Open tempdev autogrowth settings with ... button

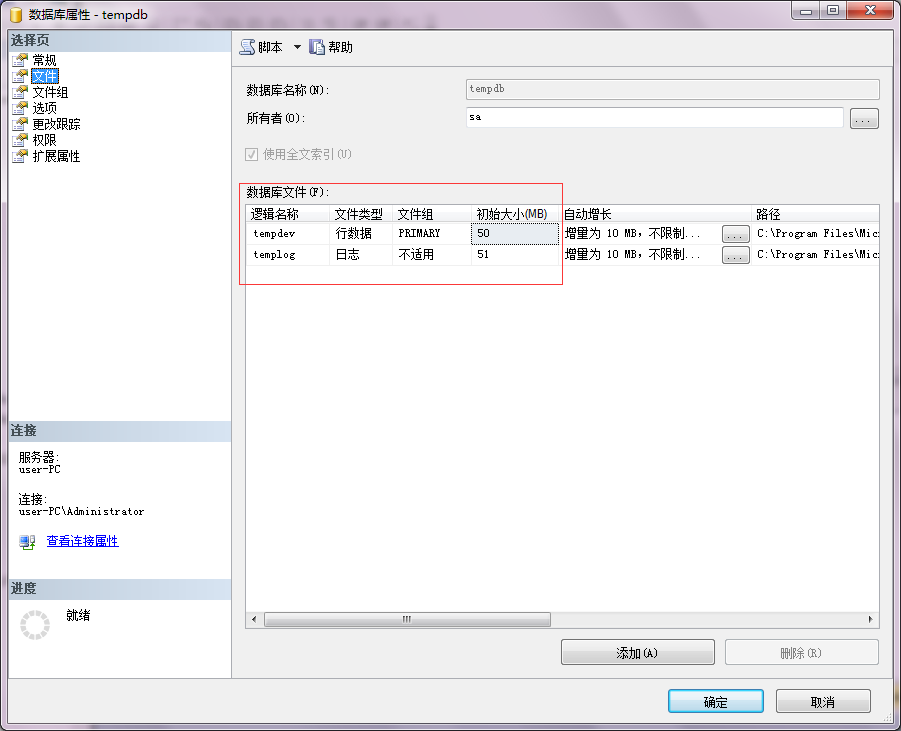(x=736, y=234)
